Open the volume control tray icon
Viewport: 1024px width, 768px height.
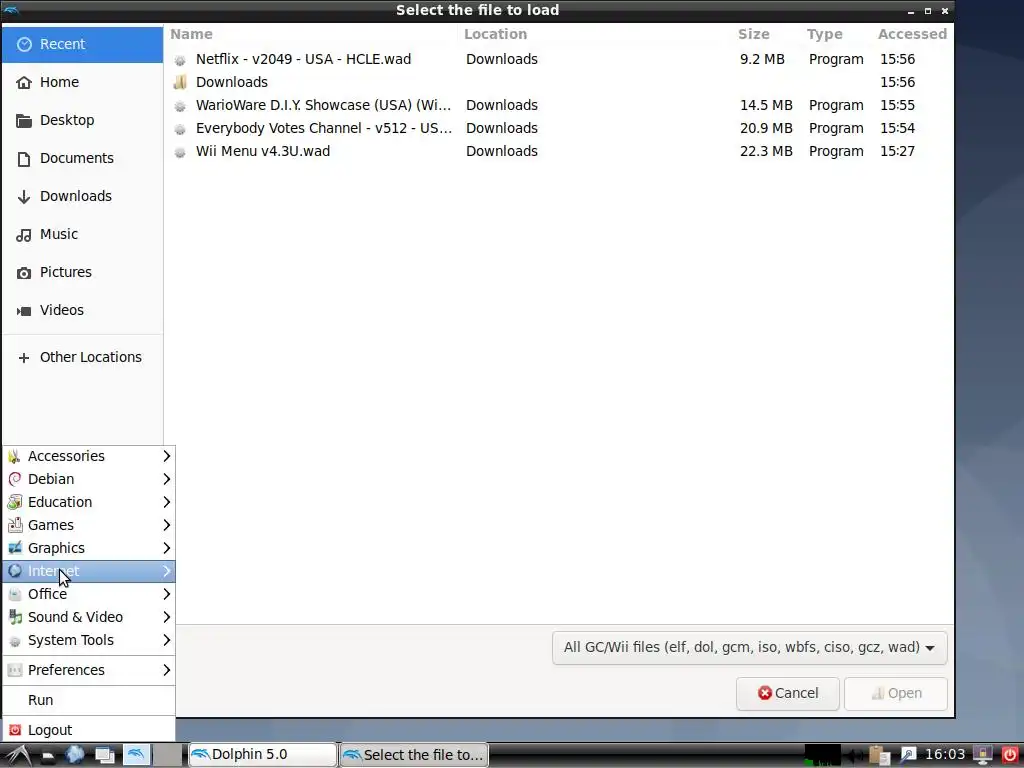pyautogui.click(x=856, y=756)
